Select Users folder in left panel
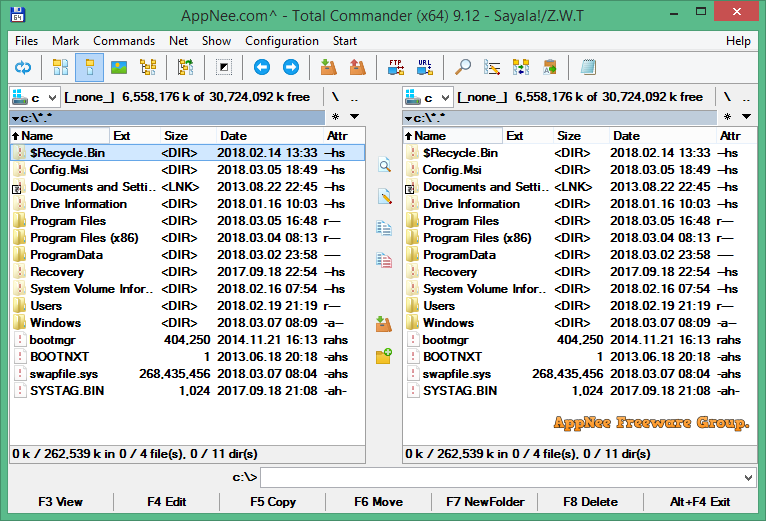Screen dimensions: 766x521 pos(188,306)
